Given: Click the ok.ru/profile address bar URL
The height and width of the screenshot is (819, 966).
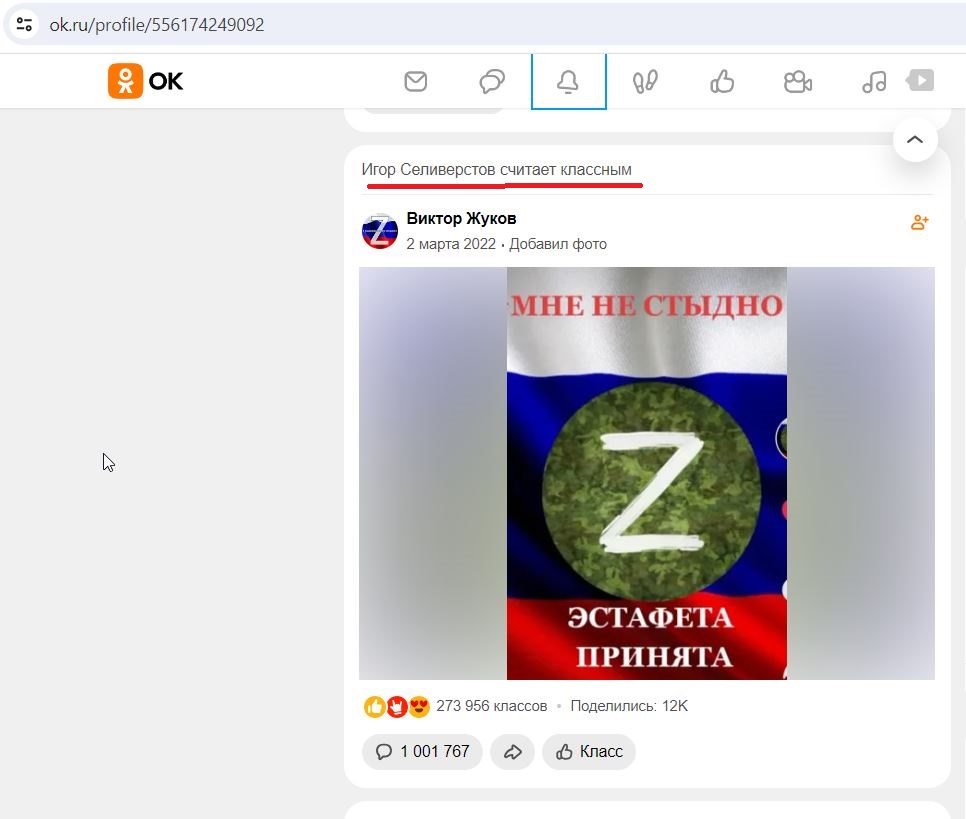Looking at the screenshot, I should coord(156,25).
